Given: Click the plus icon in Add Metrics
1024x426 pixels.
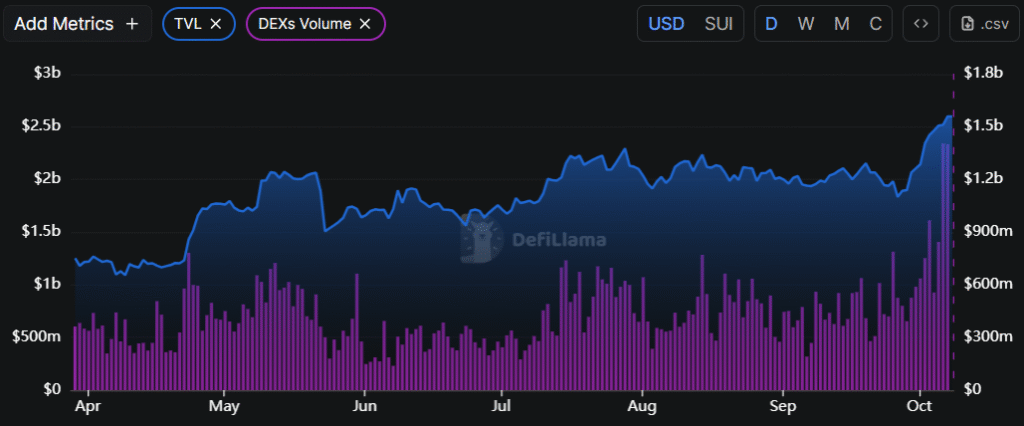Looking at the screenshot, I should pos(132,23).
